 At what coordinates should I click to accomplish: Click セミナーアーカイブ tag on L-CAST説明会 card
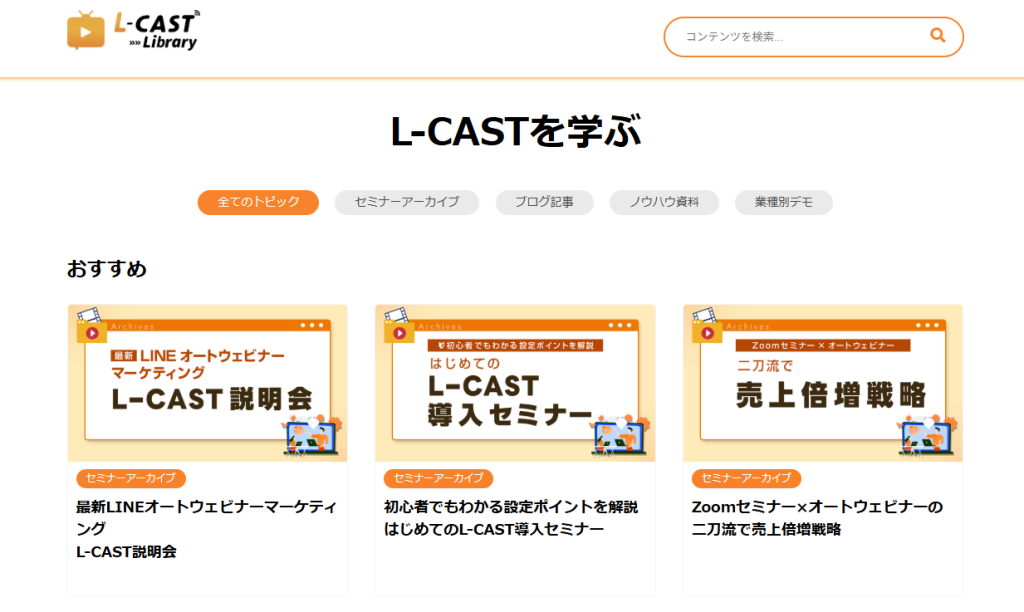pyautogui.click(x=131, y=478)
